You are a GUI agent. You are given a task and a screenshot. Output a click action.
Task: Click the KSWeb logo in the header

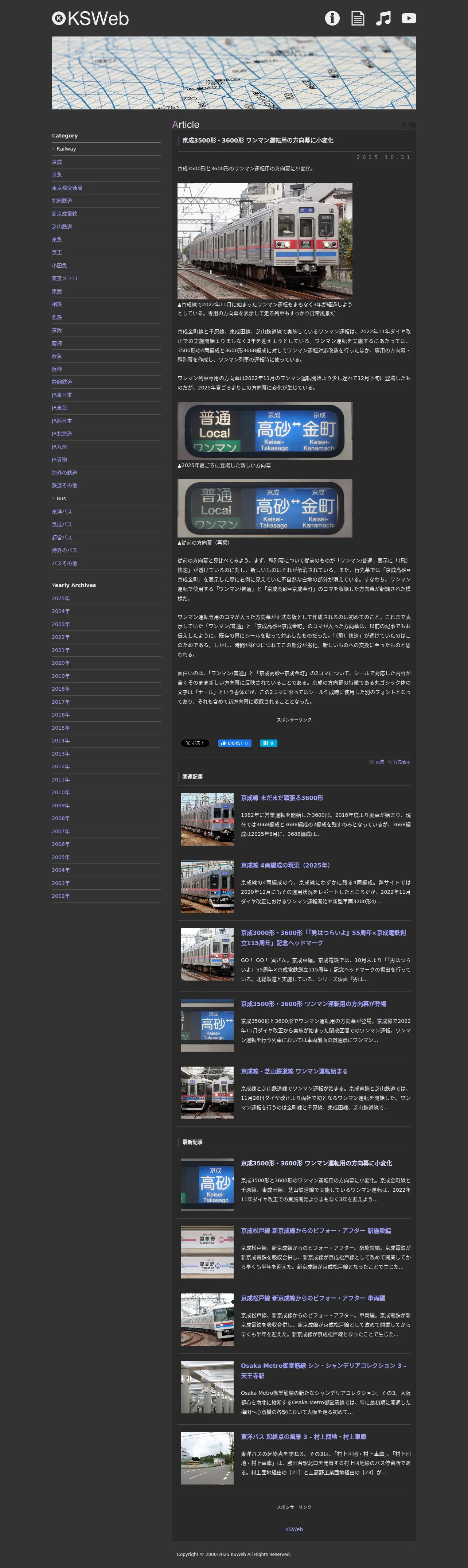pyautogui.click(x=90, y=19)
